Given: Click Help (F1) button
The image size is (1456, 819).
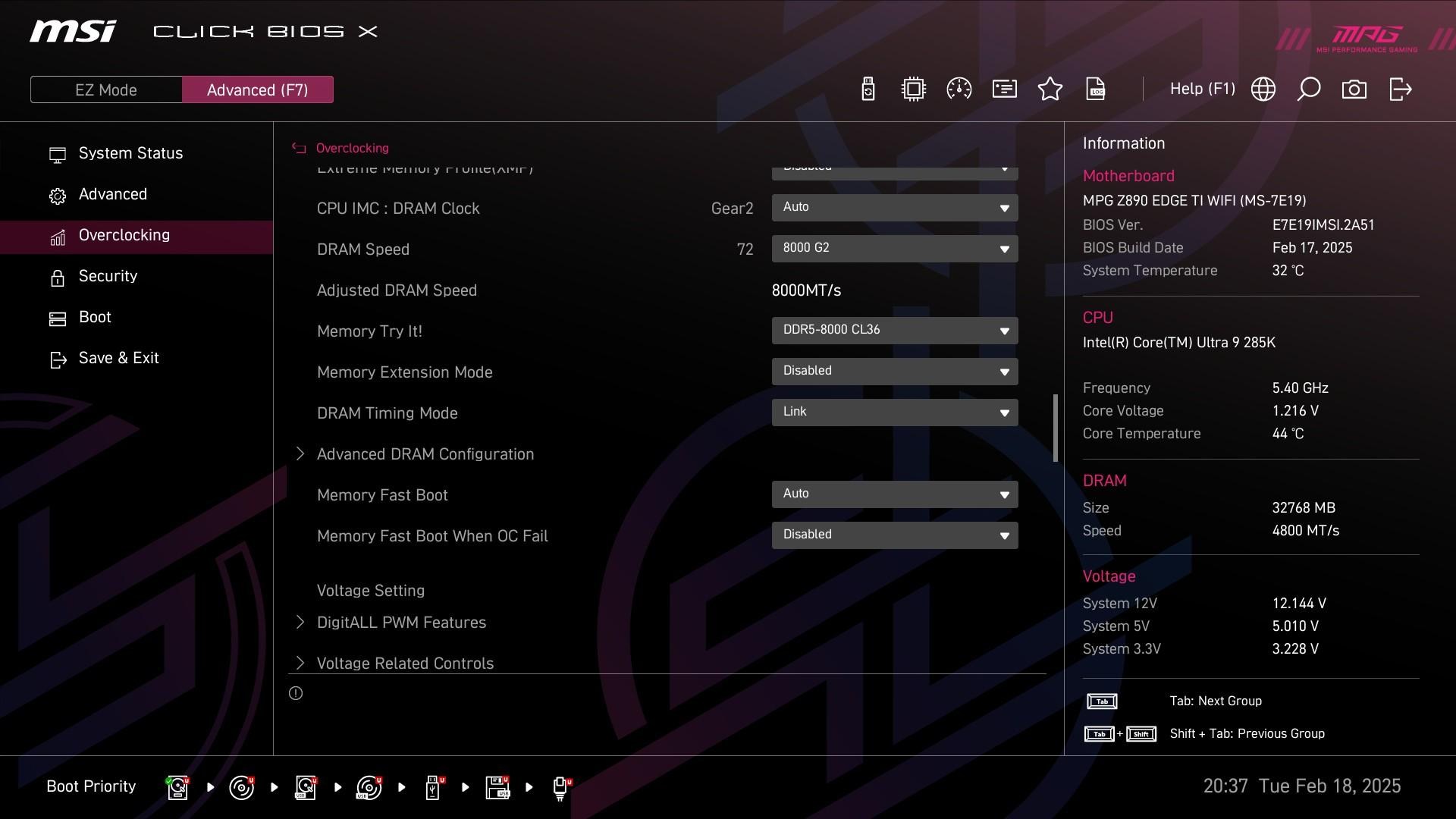Looking at the screenshot, I should coord(1203,89).
